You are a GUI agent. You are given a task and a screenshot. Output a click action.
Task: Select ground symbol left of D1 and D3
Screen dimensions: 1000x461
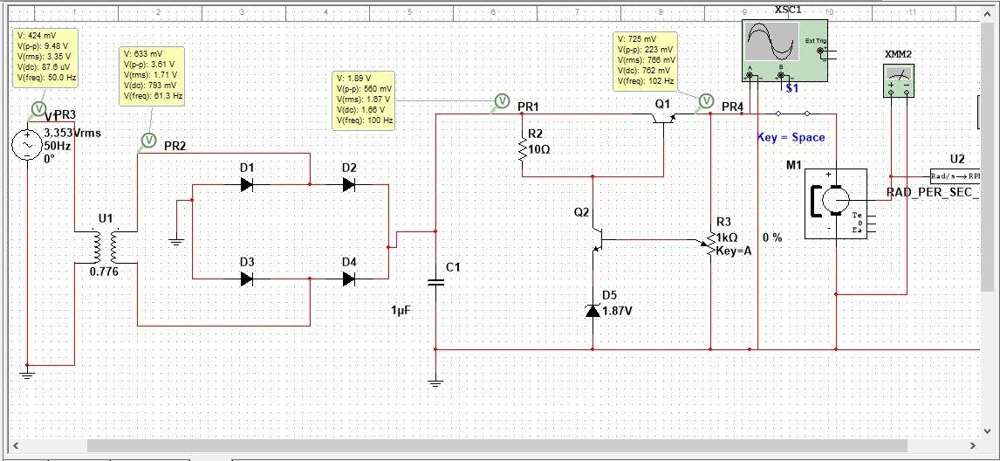[177, 242]
